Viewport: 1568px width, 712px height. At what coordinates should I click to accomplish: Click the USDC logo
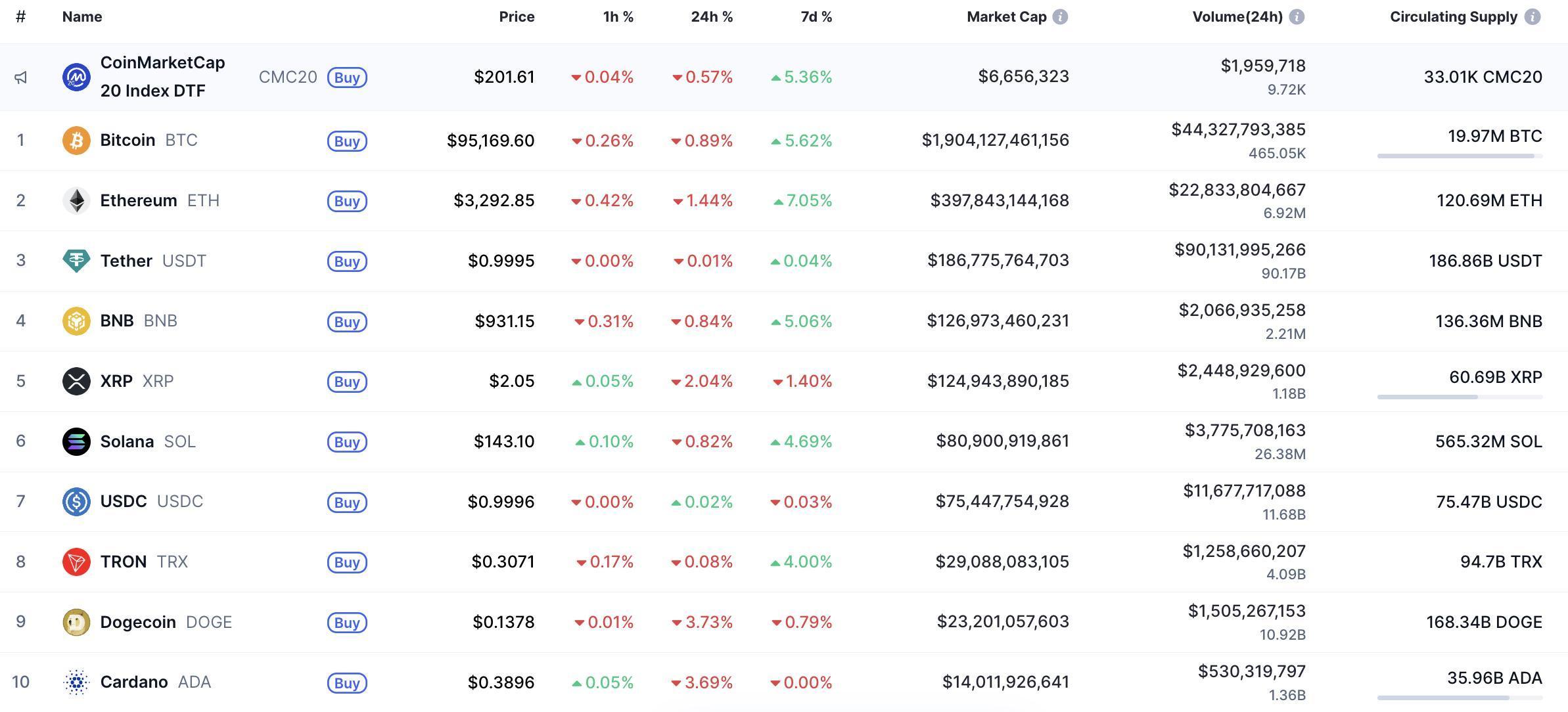click(76, 501)
